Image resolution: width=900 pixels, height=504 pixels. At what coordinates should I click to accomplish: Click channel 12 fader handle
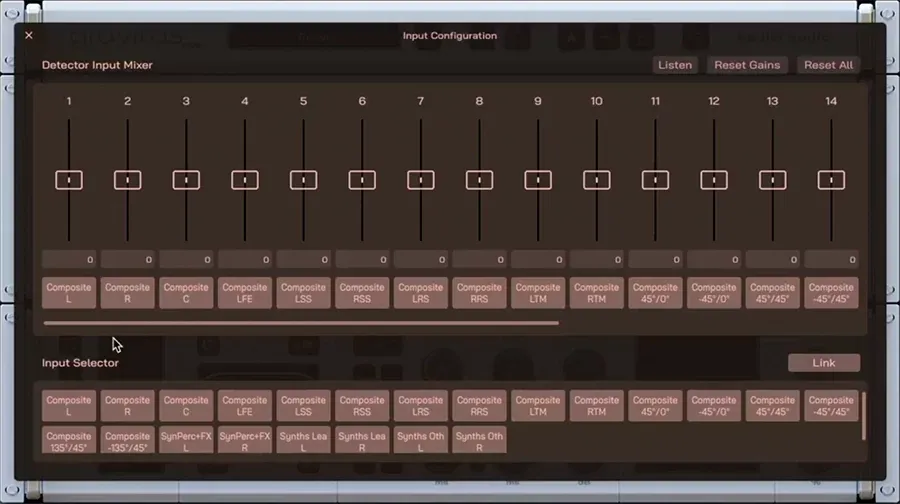pyautogui.click(x=714, y=180)
